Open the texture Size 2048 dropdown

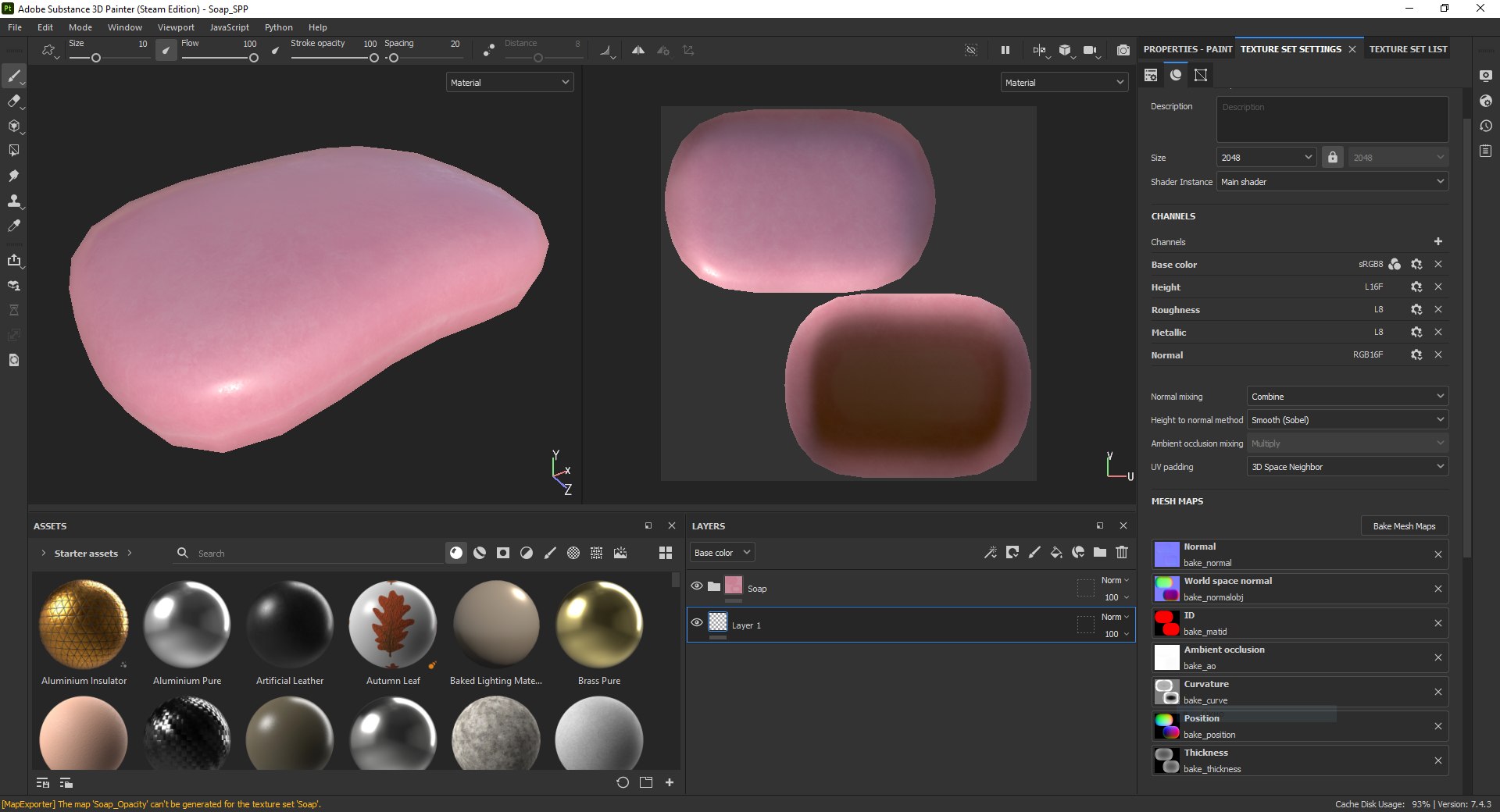pos(1266,157)
